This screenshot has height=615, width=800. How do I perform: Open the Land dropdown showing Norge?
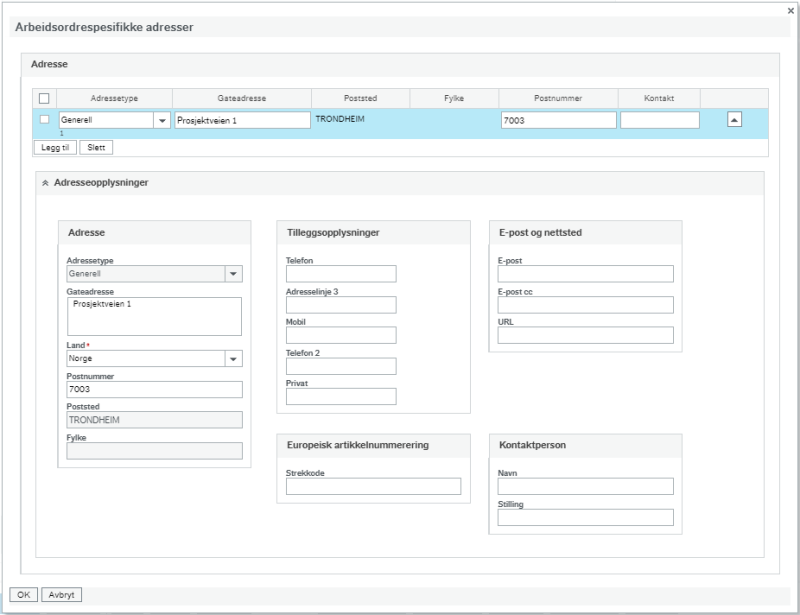tap(233, 359)
